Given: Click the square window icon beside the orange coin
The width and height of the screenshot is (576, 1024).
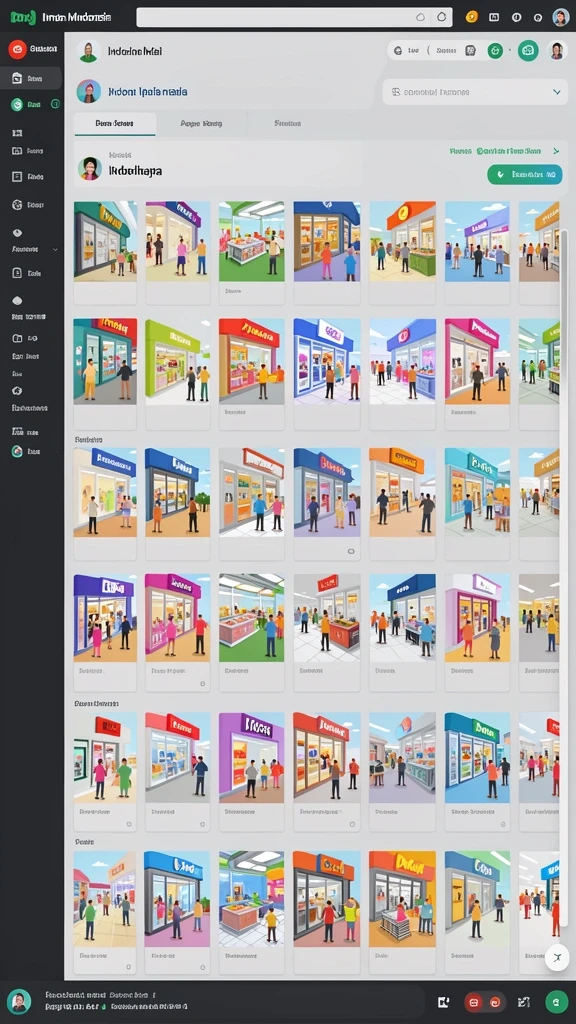Looking at the screenshot, I should [494, 17].
